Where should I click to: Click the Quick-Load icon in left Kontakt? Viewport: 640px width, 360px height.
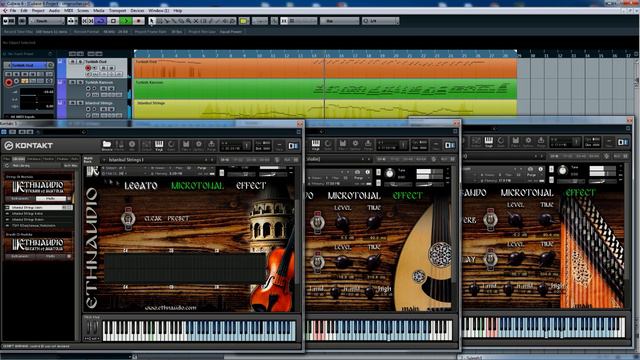(171, 145)
